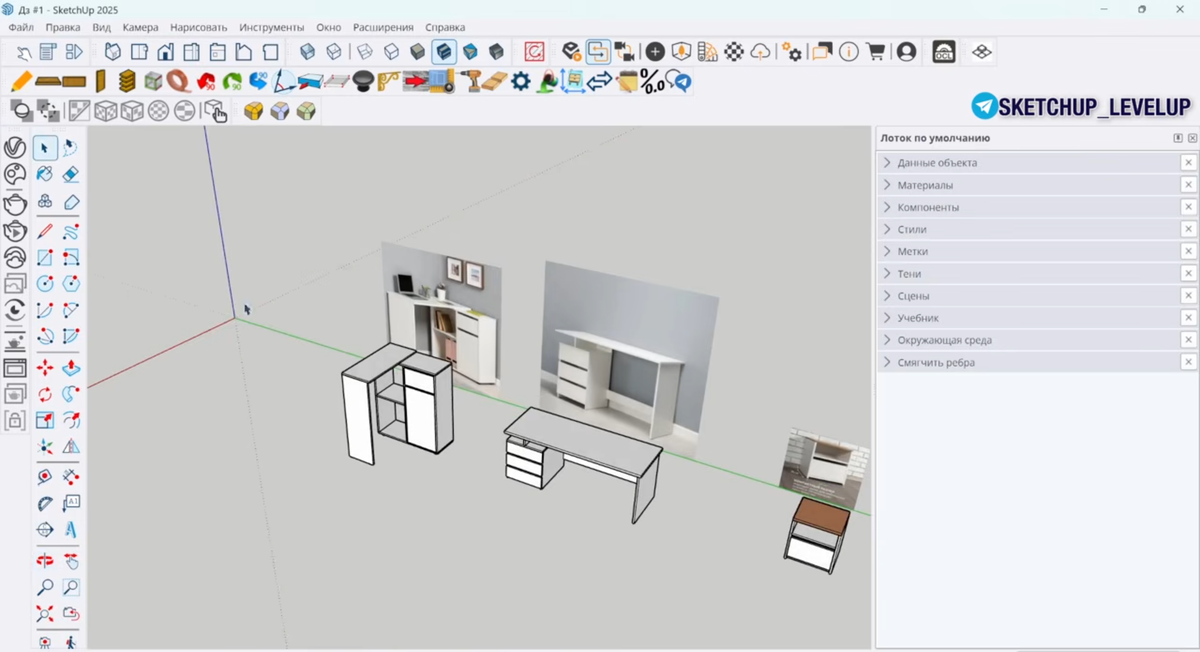This screenshot has width=1200, height=652.
Task: Toggle the X-Ray face style
Action: tap(308, 52)
